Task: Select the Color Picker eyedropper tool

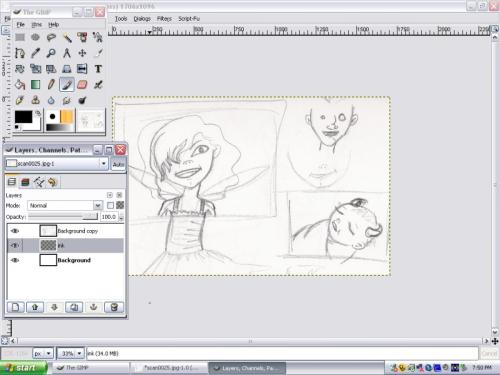Action: point(35,53)
